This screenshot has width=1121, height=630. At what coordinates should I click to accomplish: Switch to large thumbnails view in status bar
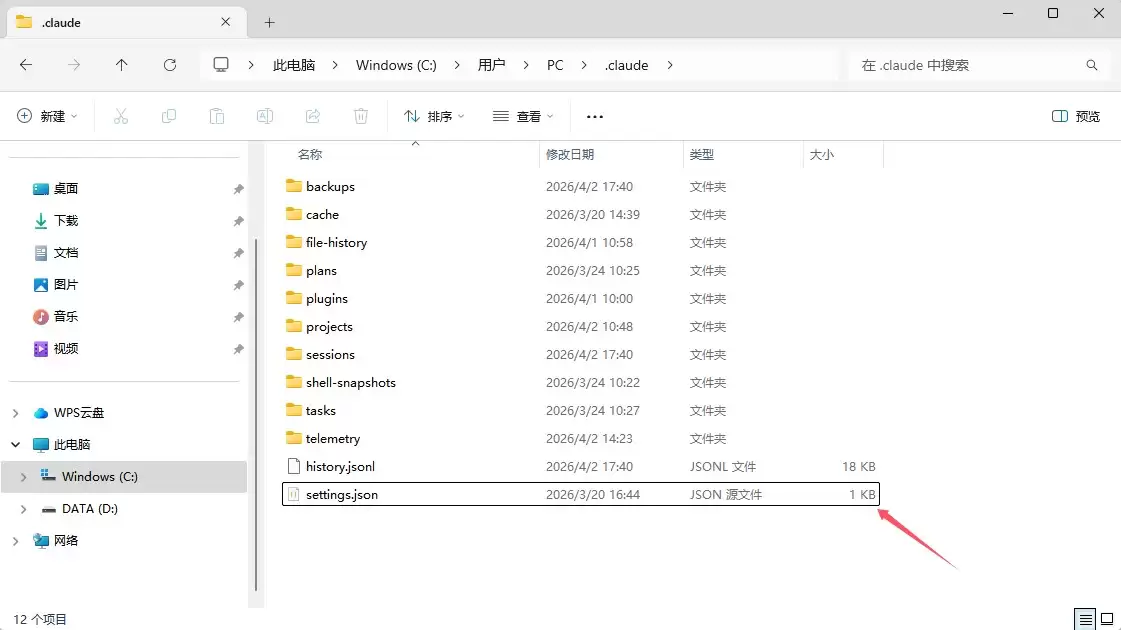coord(1107,619)
